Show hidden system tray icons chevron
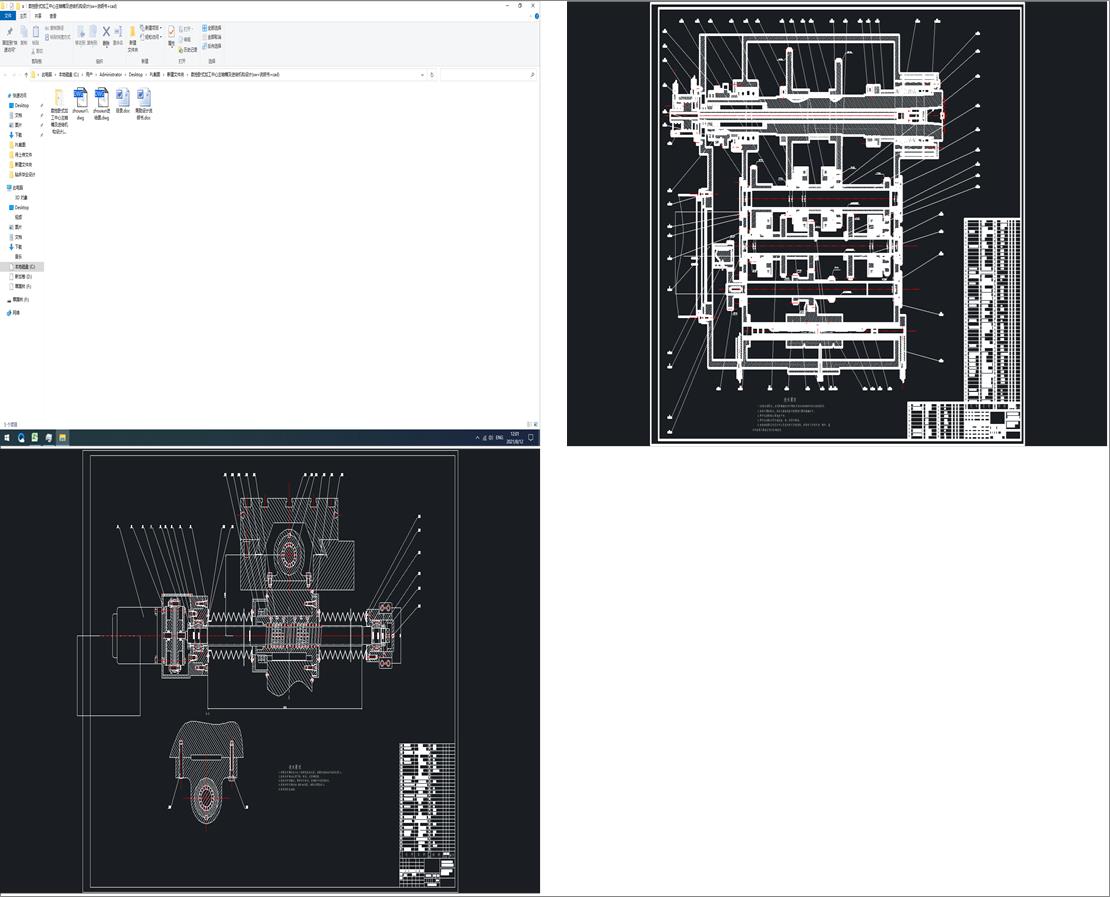Image resolution: width=1110 pixels, height=897 pixels. [x=477, y=438]
